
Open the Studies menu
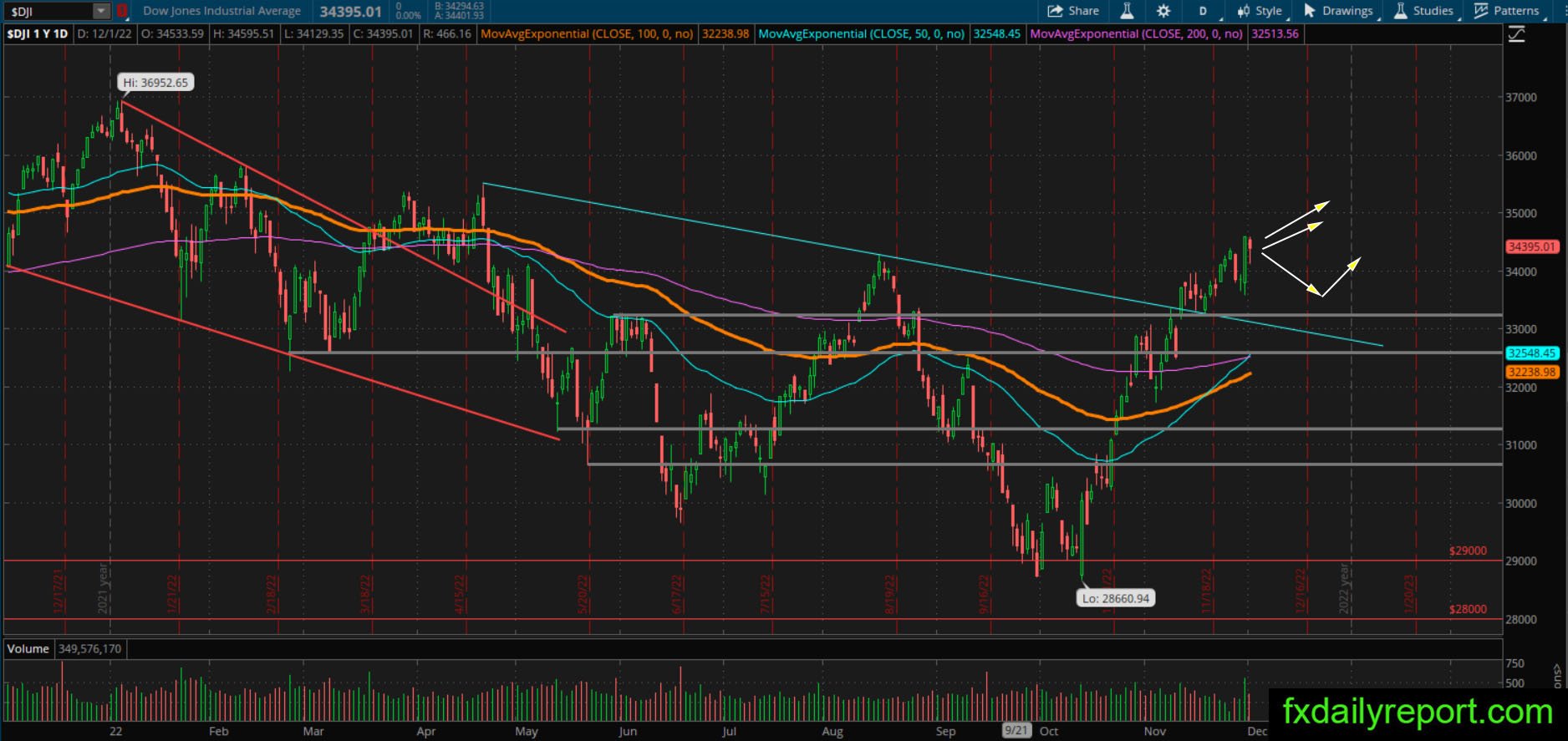tap(1425, 11)
